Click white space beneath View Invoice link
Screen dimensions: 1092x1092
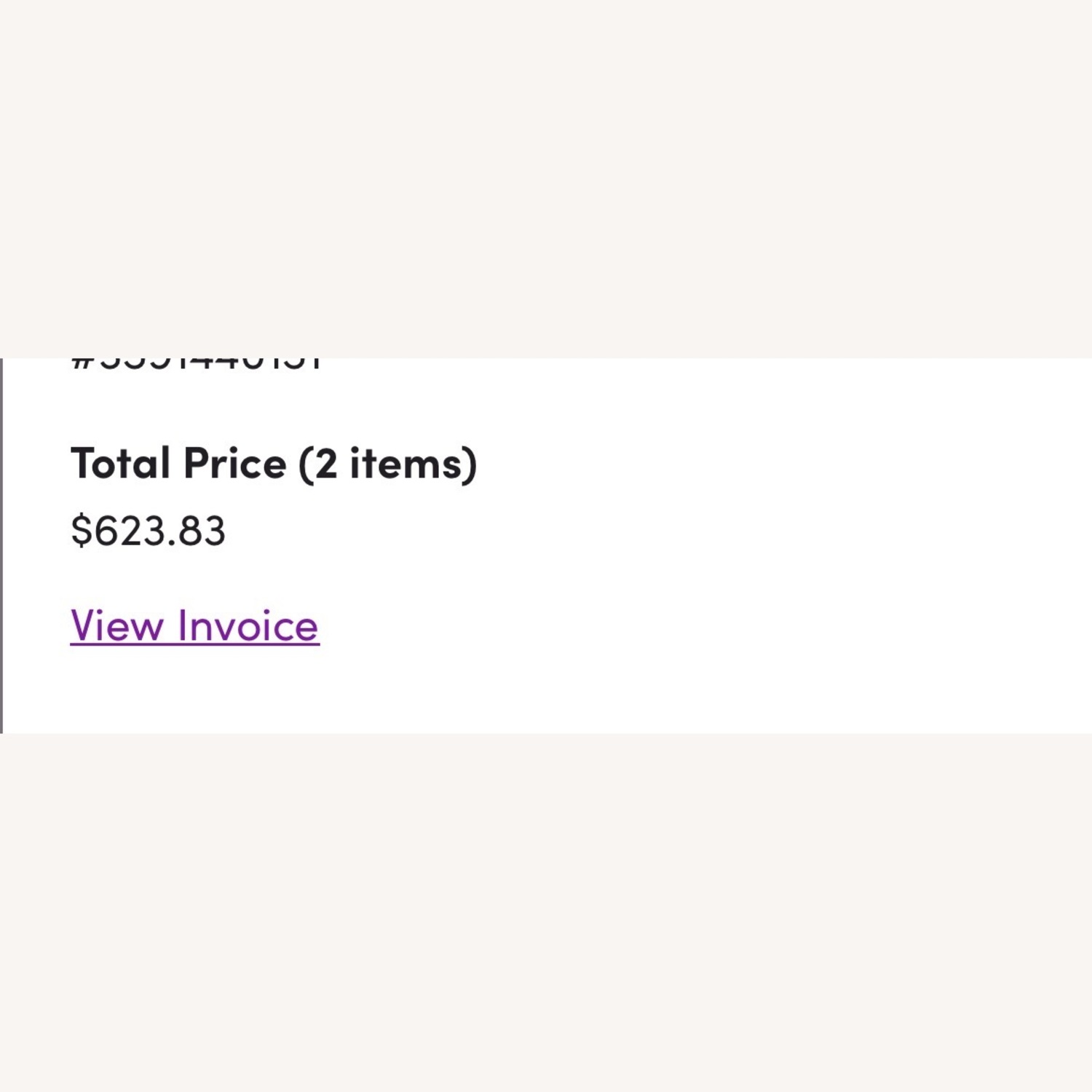(x=194, y=692)
